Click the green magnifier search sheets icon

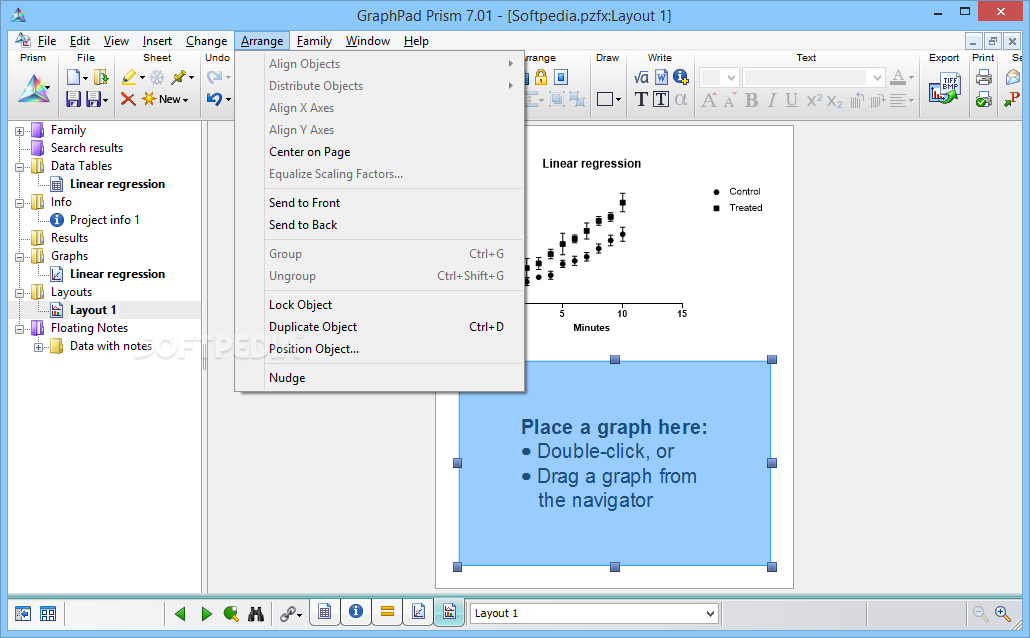[231, 614]
